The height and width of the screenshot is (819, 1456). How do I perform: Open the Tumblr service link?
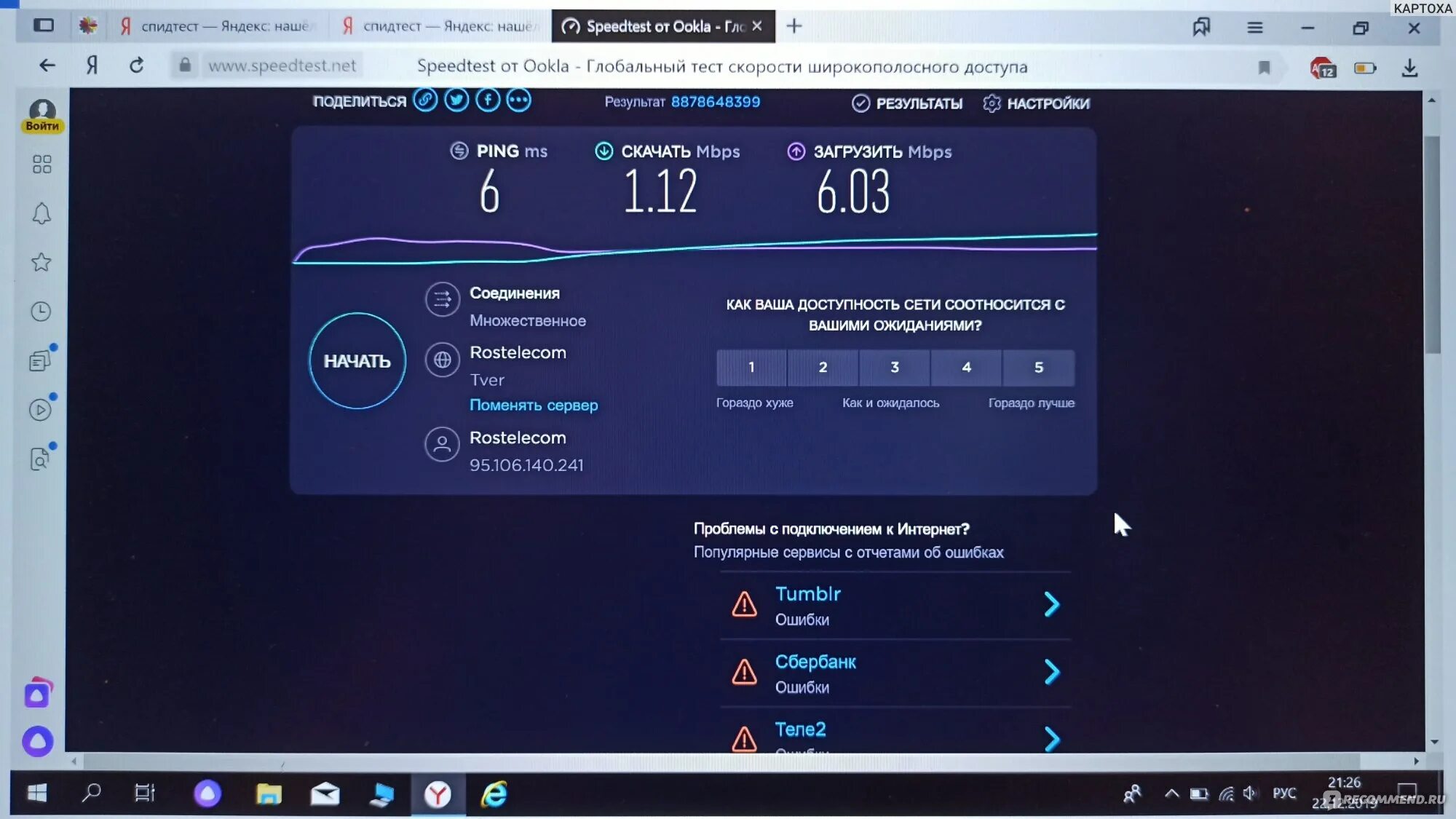pos(808,594)
